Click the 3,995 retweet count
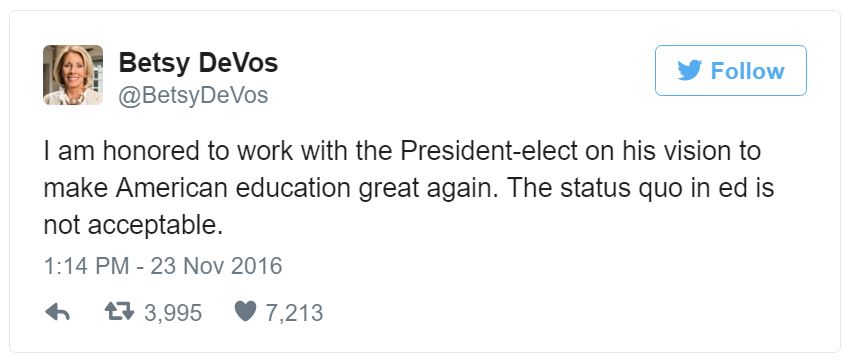 pyautogui.click(x=173, y=313)
